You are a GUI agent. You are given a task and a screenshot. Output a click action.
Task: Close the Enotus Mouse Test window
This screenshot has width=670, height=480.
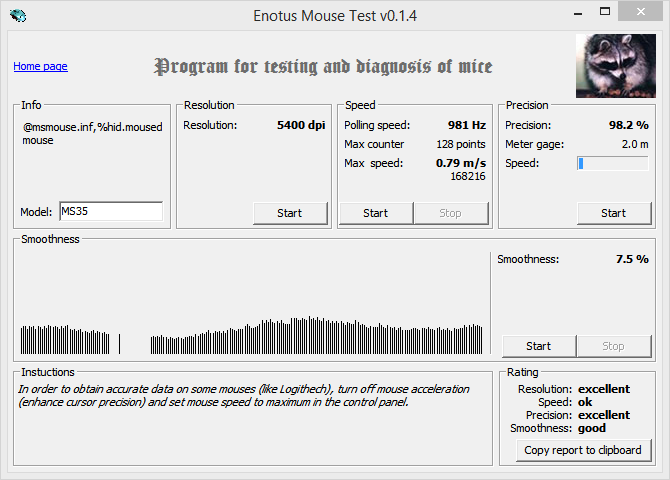click(641, 11)
